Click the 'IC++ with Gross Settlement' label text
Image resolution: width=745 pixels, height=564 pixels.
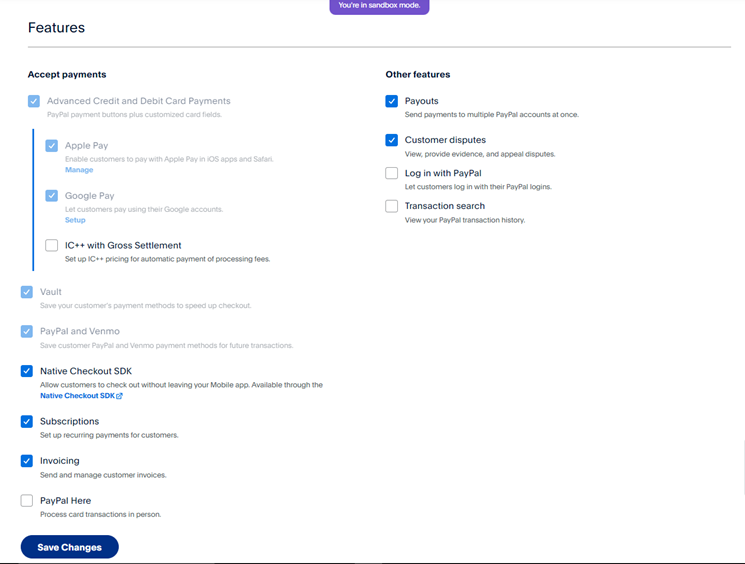[123, 245]
